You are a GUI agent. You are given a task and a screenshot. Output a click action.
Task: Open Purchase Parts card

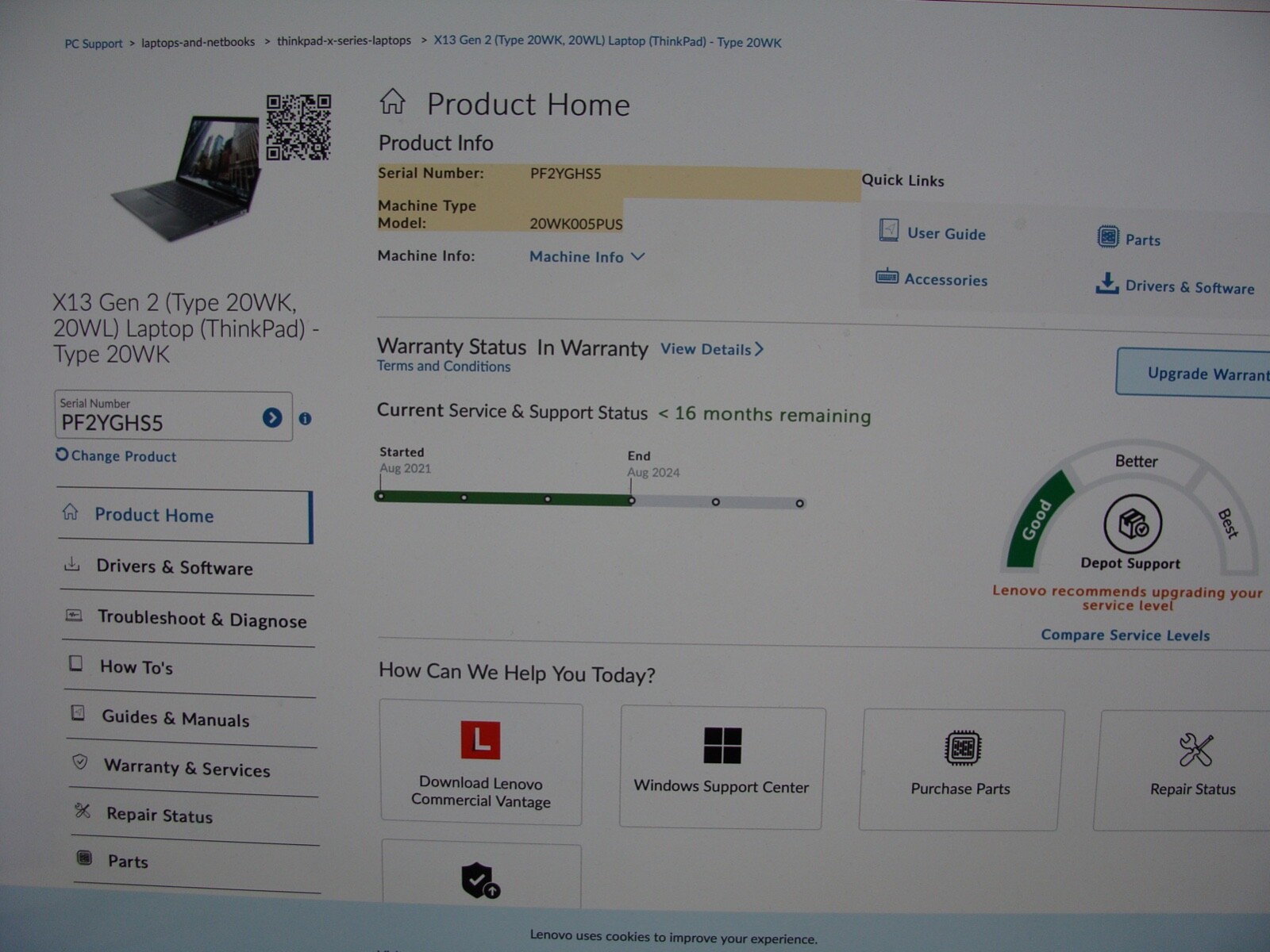(x=960, y=770)
